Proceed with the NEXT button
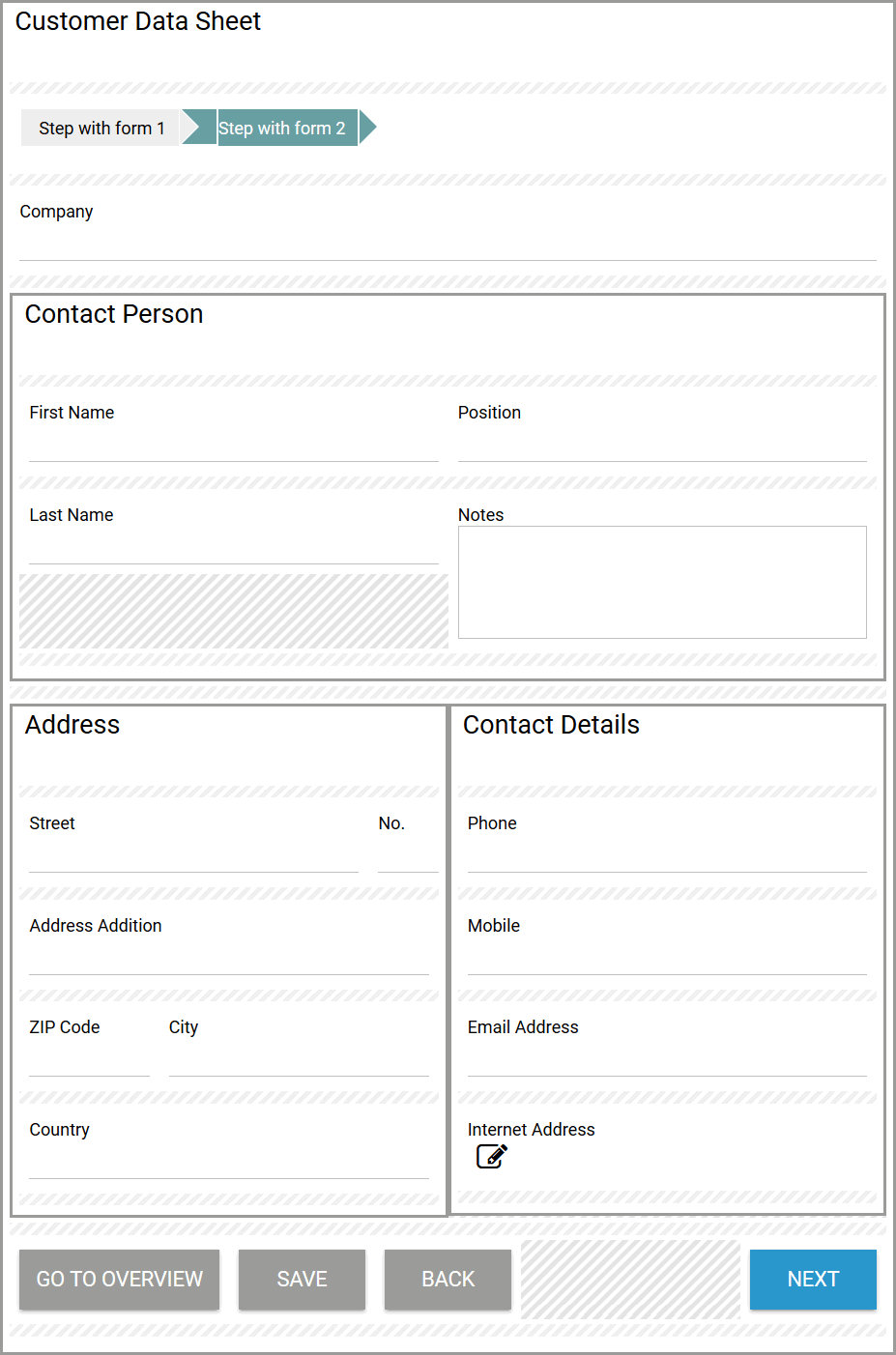The width and height of the screenshot is (896, 1355). [812, 1279]
